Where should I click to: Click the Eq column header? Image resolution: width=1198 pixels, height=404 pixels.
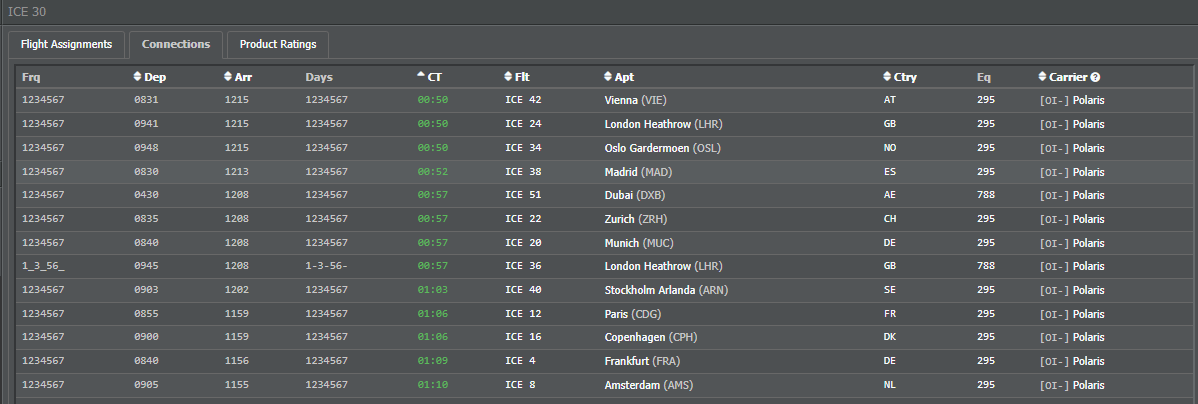[984, 77]
